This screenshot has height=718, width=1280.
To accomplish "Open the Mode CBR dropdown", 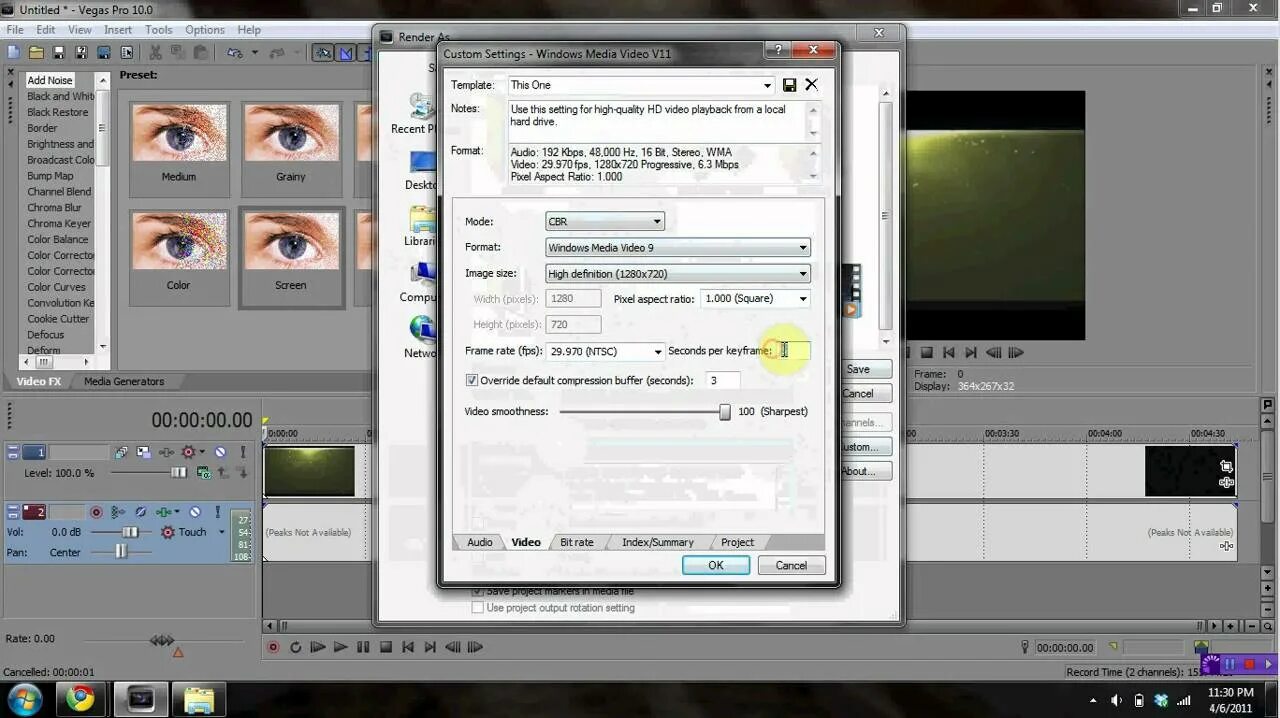I will pyautogui.click(x=657, y=221).
